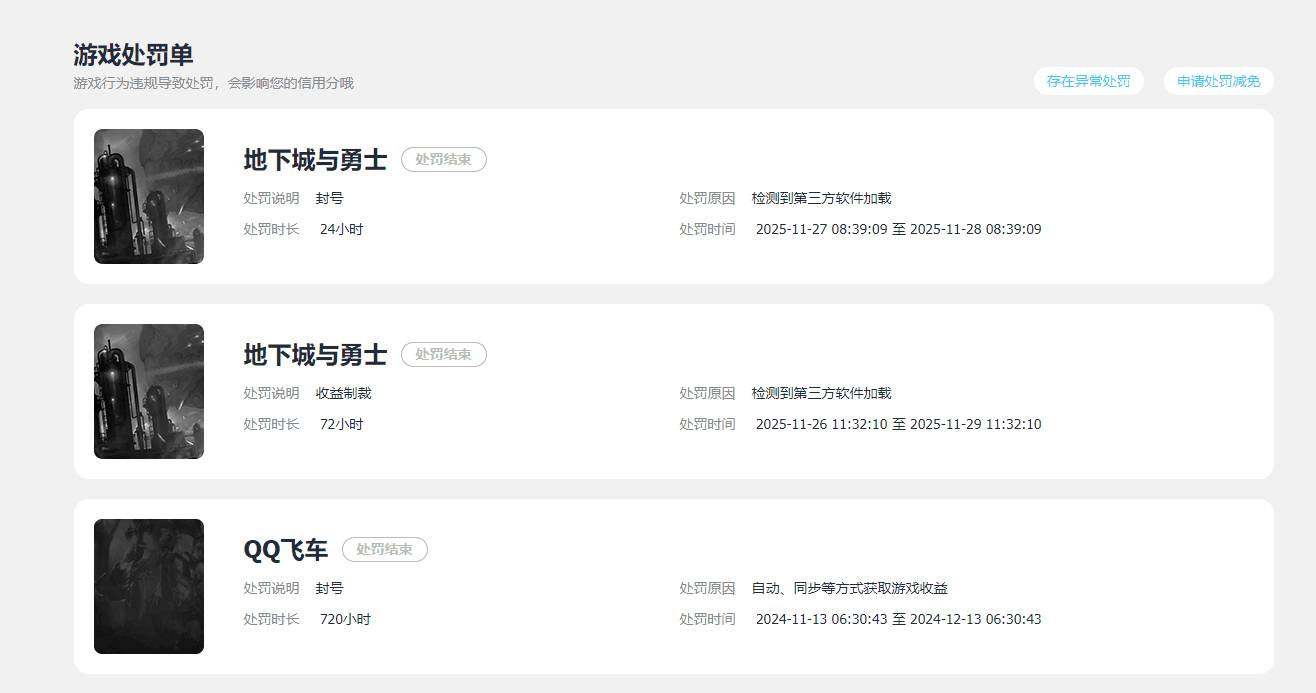Select the 72小时 penalty duration value

341,424
